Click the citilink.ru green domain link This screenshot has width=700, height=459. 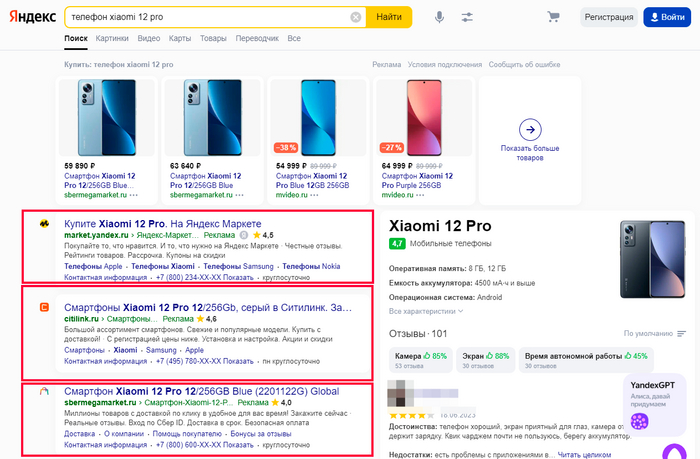coord(81,319)
